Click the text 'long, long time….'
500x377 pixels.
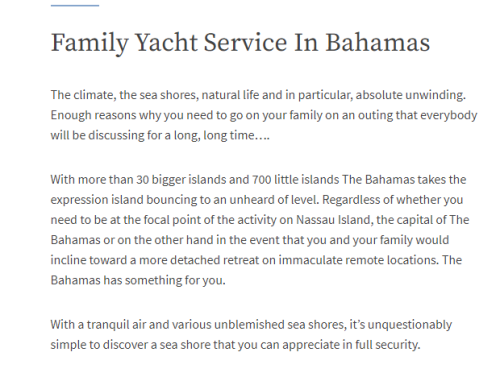coord(236,136)
